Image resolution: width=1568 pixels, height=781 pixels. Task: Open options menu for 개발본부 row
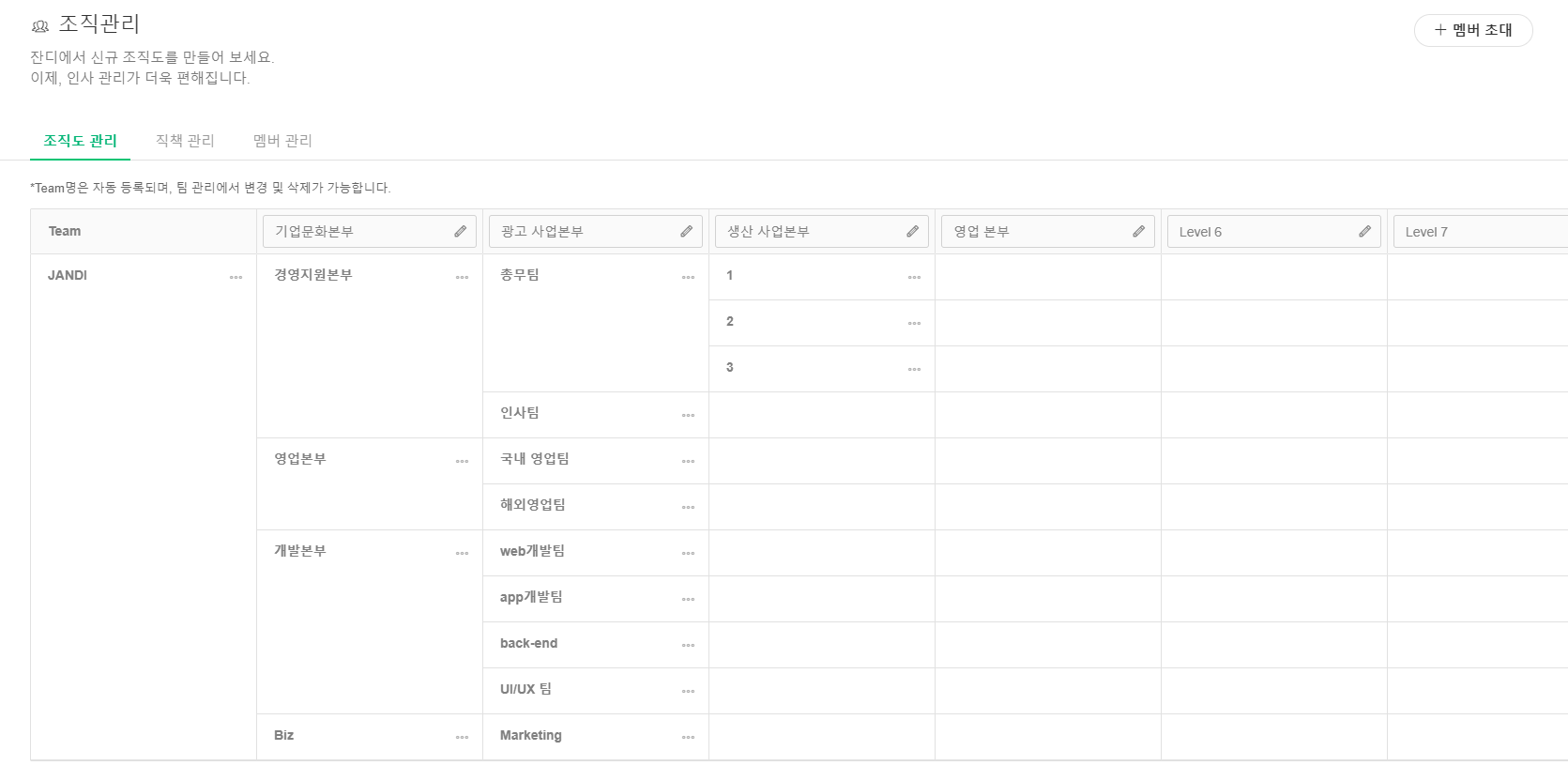[x=462, y=553]
